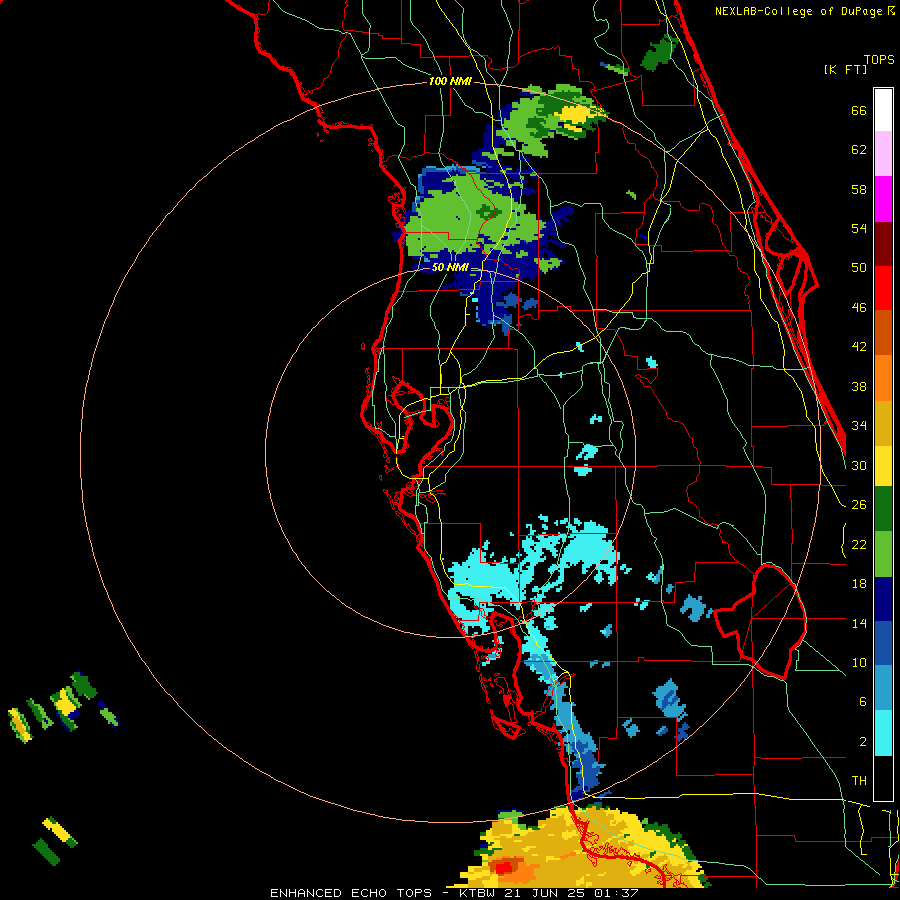The image size is (900, 900).
Task: Click the 54 legend value
Action: 859,228
